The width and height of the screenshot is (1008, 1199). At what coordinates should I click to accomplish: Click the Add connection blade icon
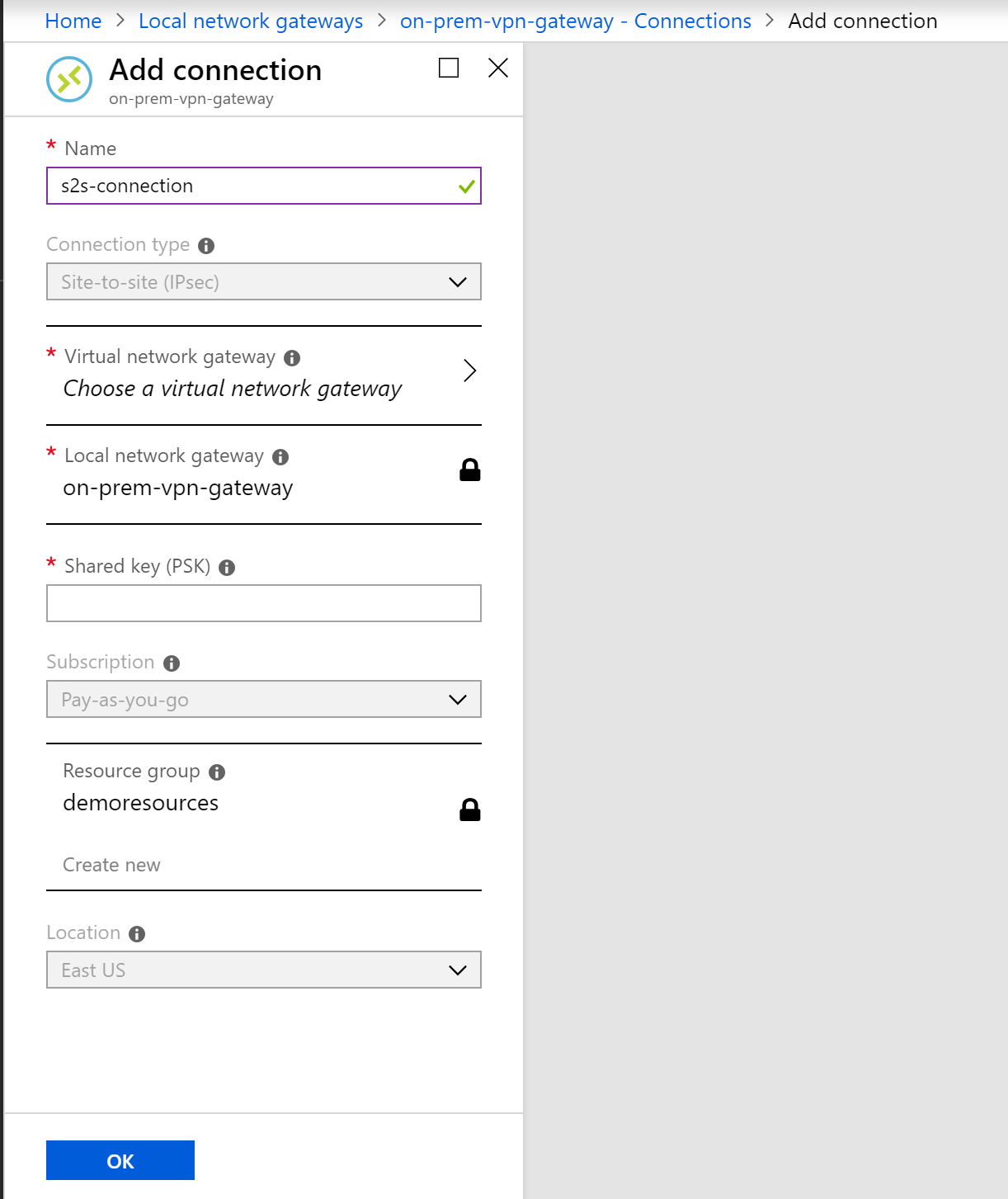pos(69,79)
